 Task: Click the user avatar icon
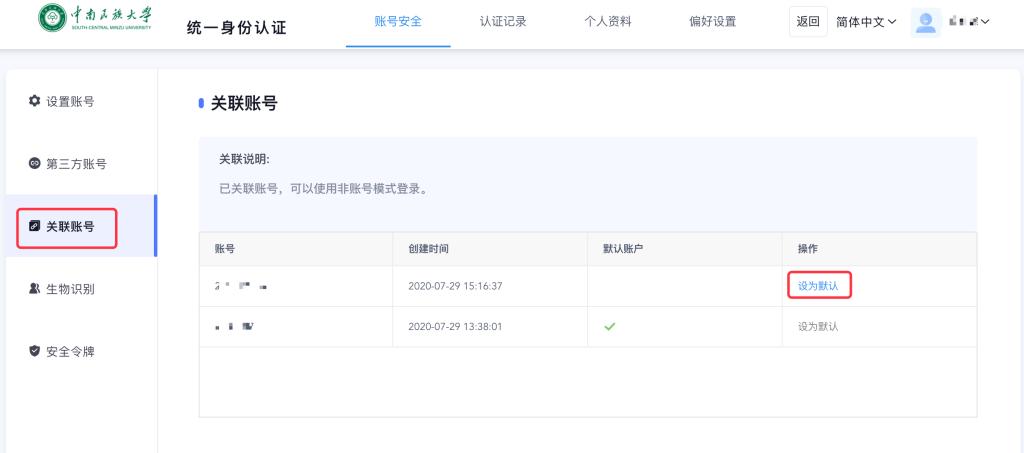(926, 22)
